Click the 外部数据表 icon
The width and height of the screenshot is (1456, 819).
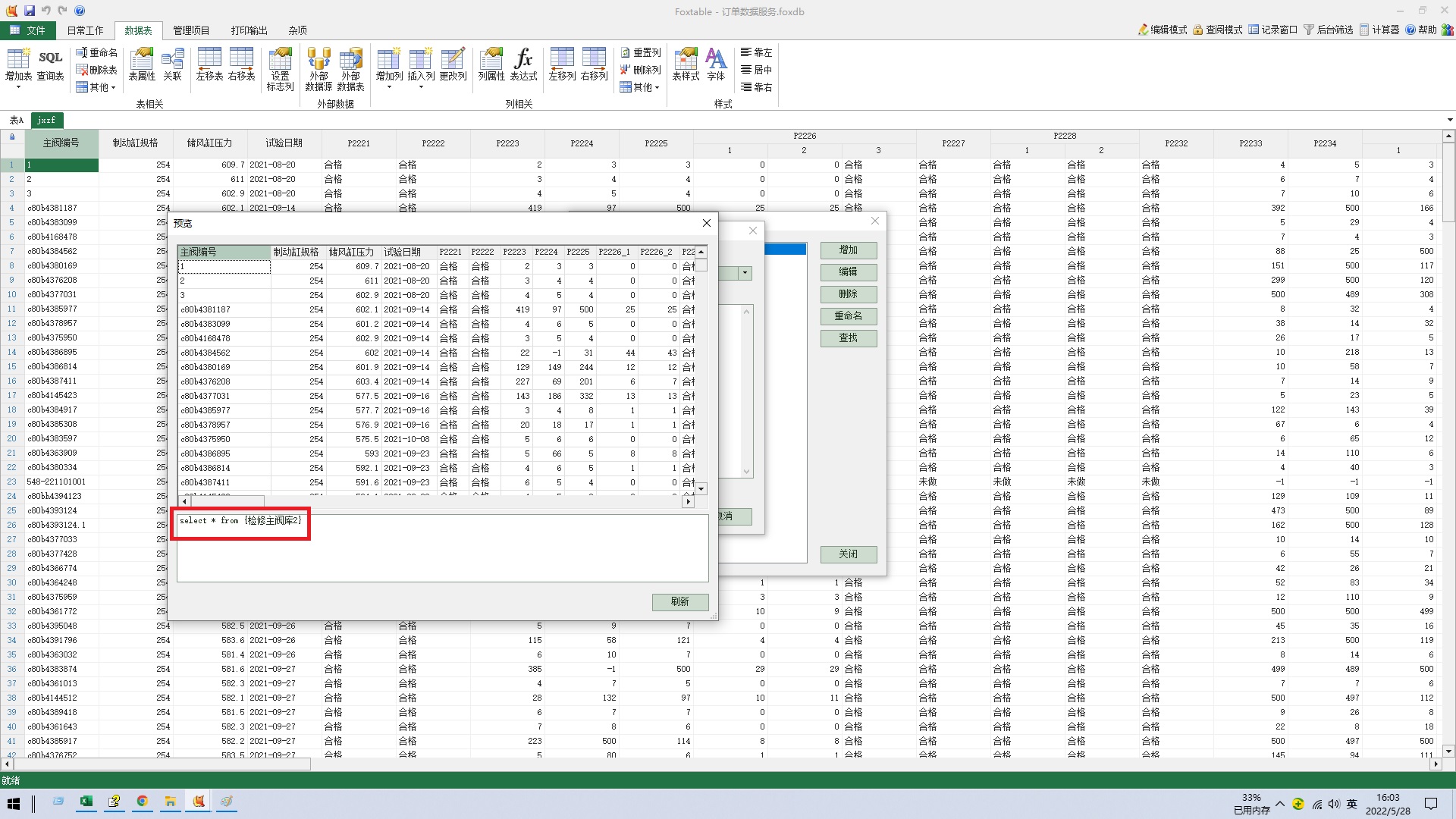click(x=350, y=69)
